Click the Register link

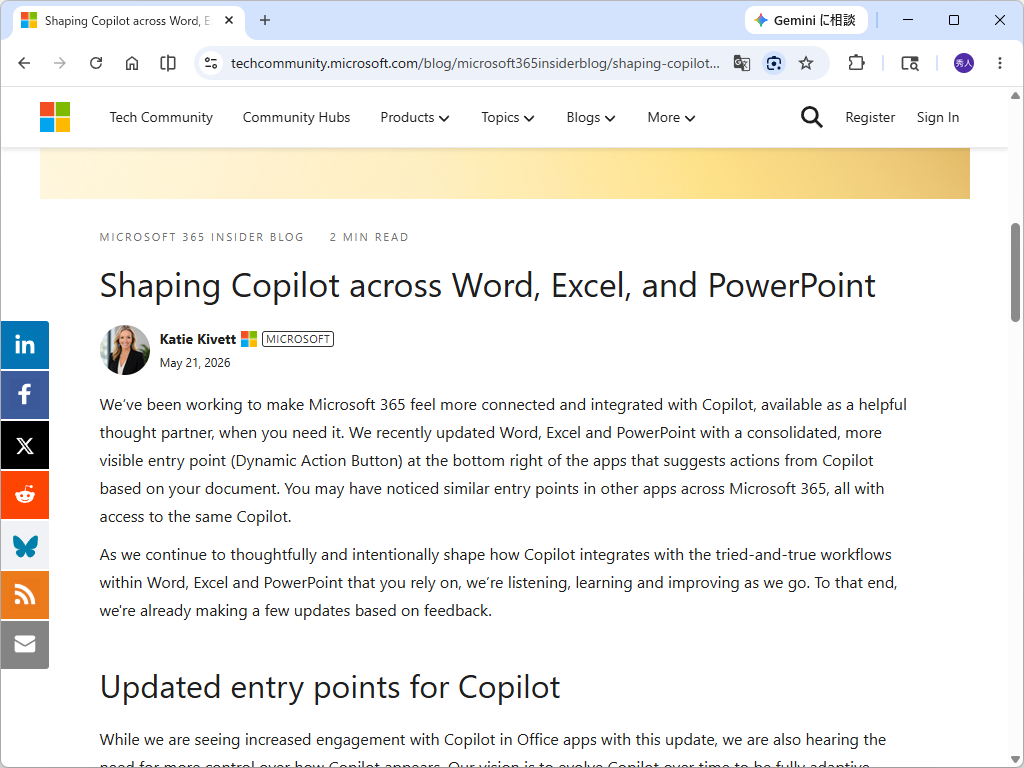point(870,118)
